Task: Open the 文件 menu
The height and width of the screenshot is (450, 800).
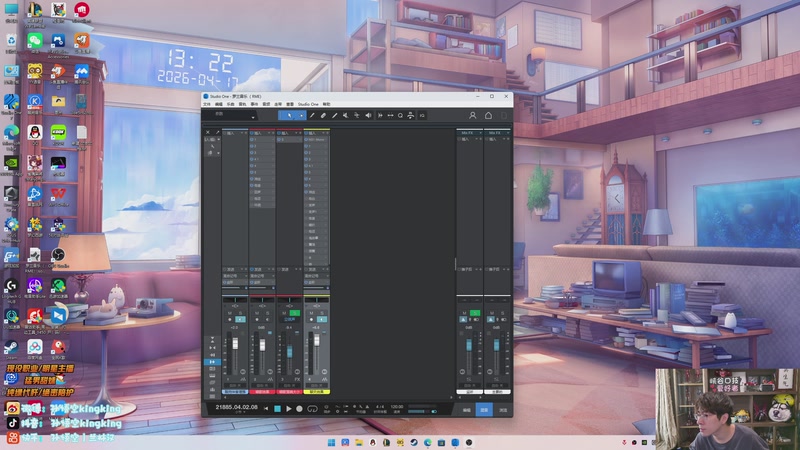Action: tap(207, 104)
